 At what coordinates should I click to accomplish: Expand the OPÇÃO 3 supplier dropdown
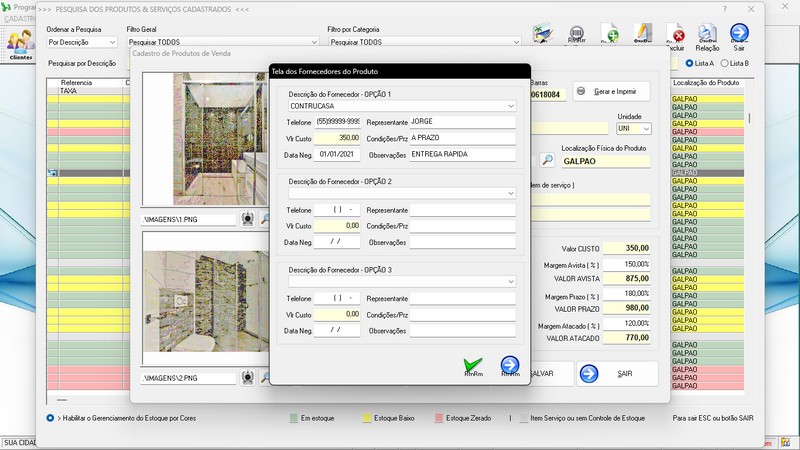click(x=510, y=282)
